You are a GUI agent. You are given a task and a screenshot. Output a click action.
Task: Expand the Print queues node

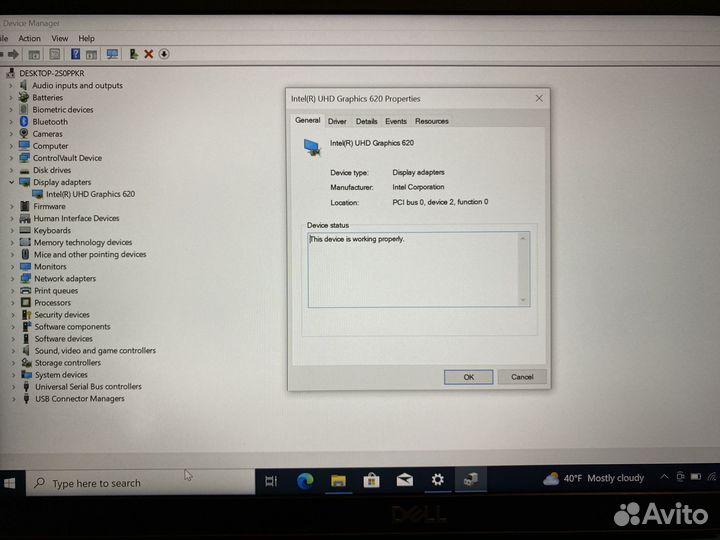12,291
